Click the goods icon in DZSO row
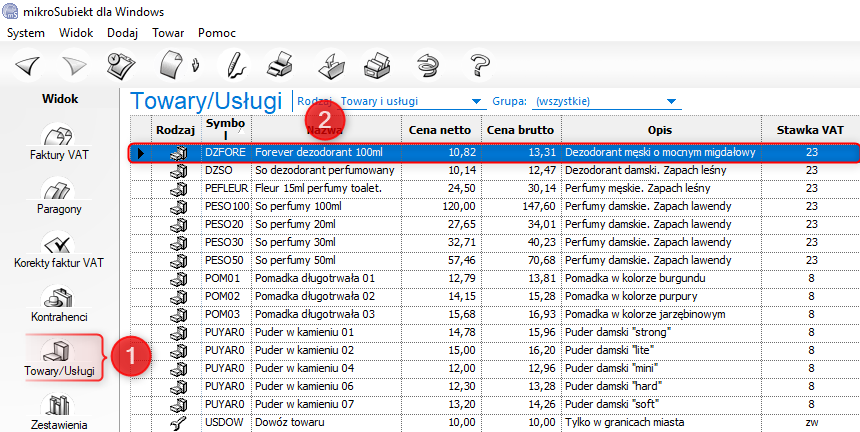Image resolution: width=860 pixels, height=432 pixels. coord(178,170)
